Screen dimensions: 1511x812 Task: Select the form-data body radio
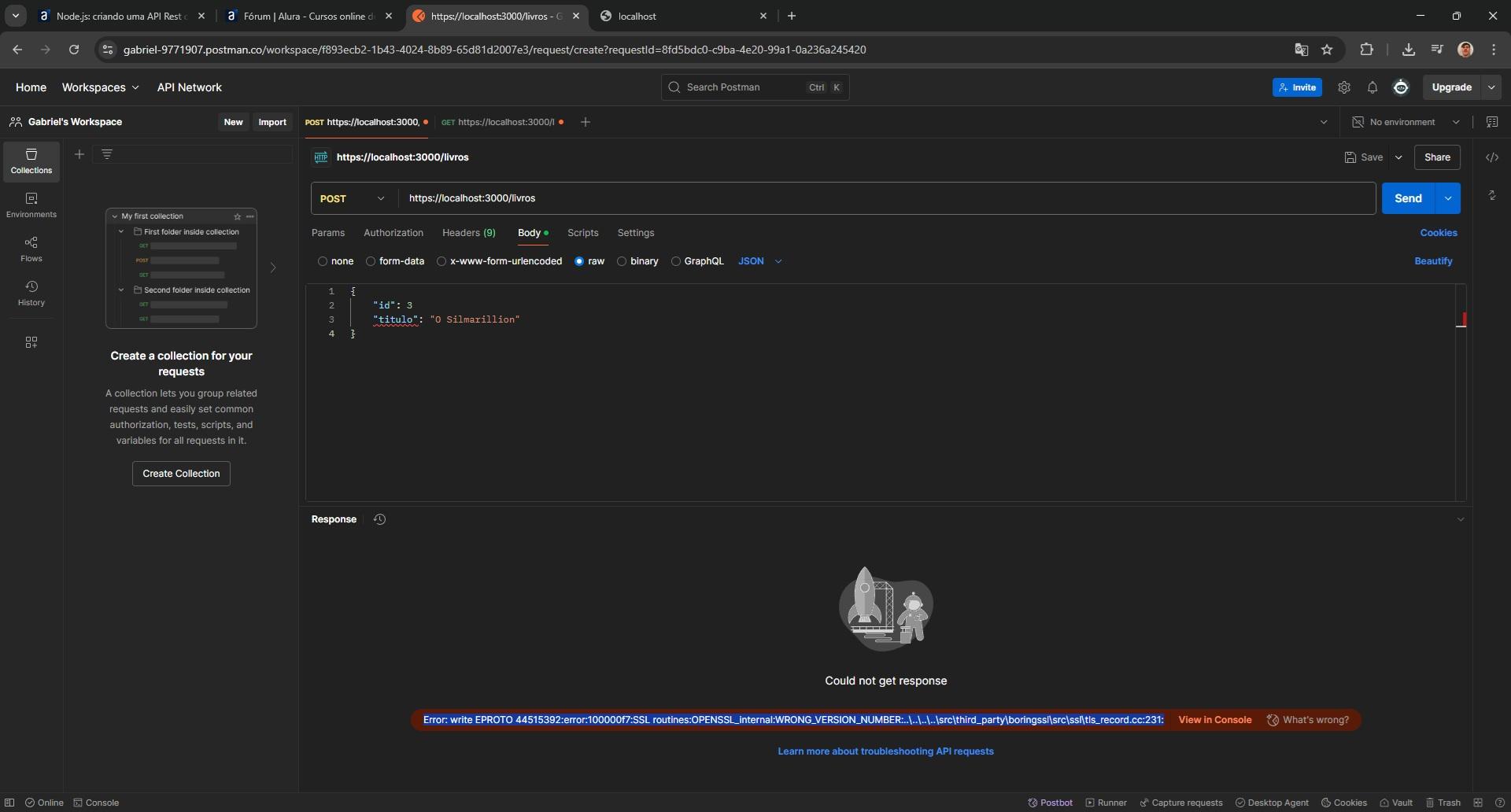371,261
